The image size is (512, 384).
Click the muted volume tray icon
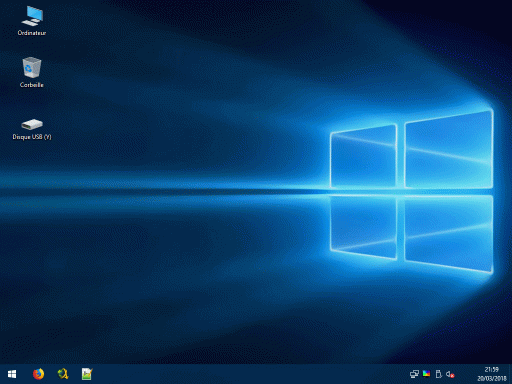pos(450,374)
